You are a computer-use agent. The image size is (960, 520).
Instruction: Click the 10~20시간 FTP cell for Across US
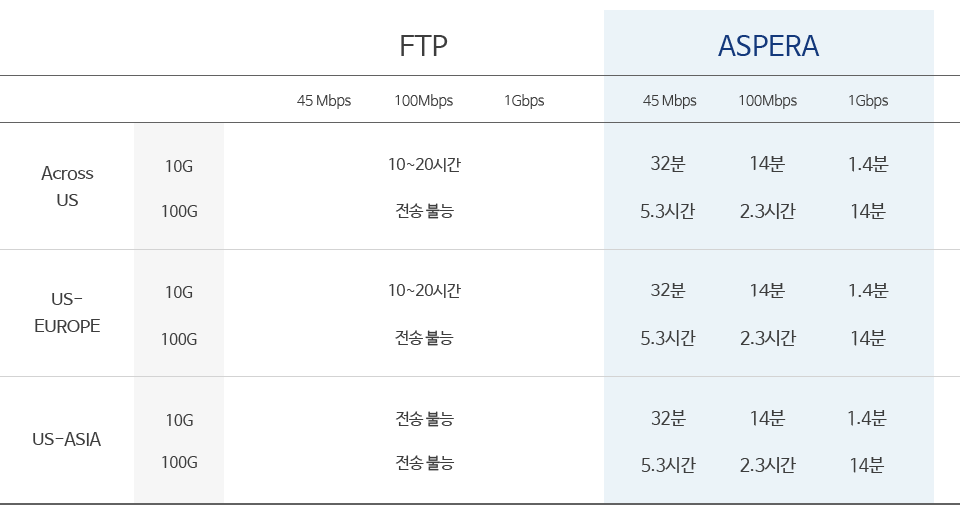pyautogui.click(x=424, y=164)
